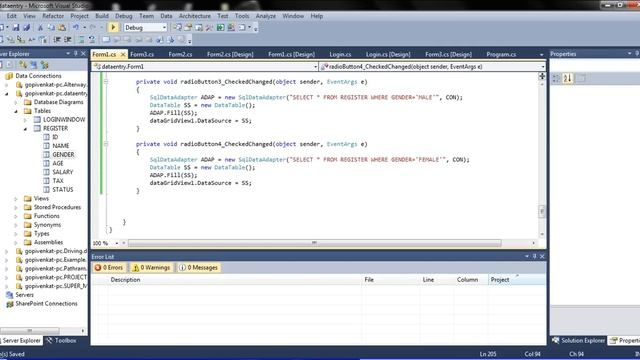The image size is (640, 360).
Task: Click the Server Explorer horizontal scrollbar
Action: [30, 331]
